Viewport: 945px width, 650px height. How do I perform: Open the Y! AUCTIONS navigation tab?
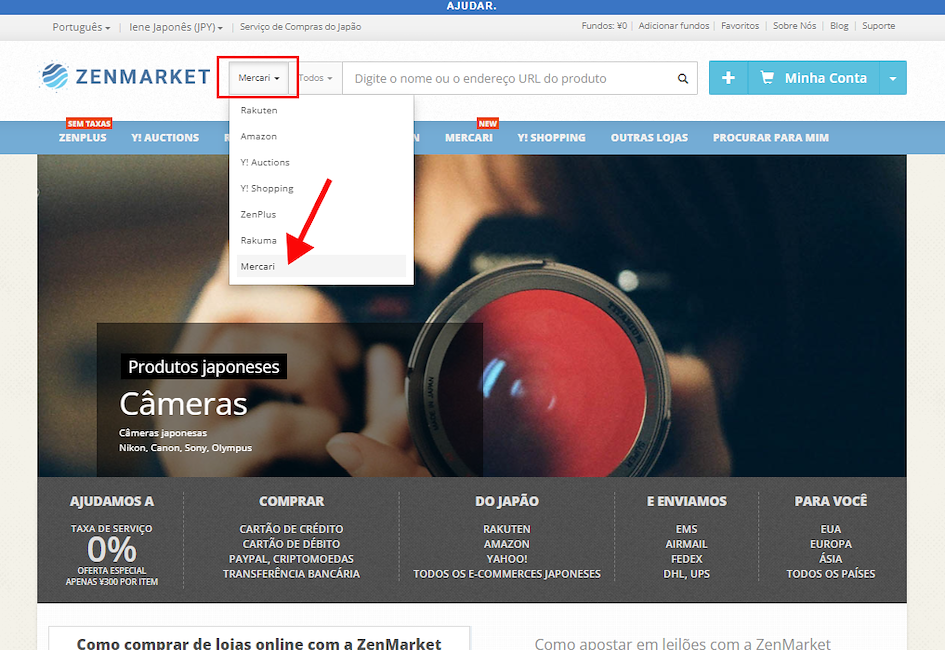[x=165, y=137]
